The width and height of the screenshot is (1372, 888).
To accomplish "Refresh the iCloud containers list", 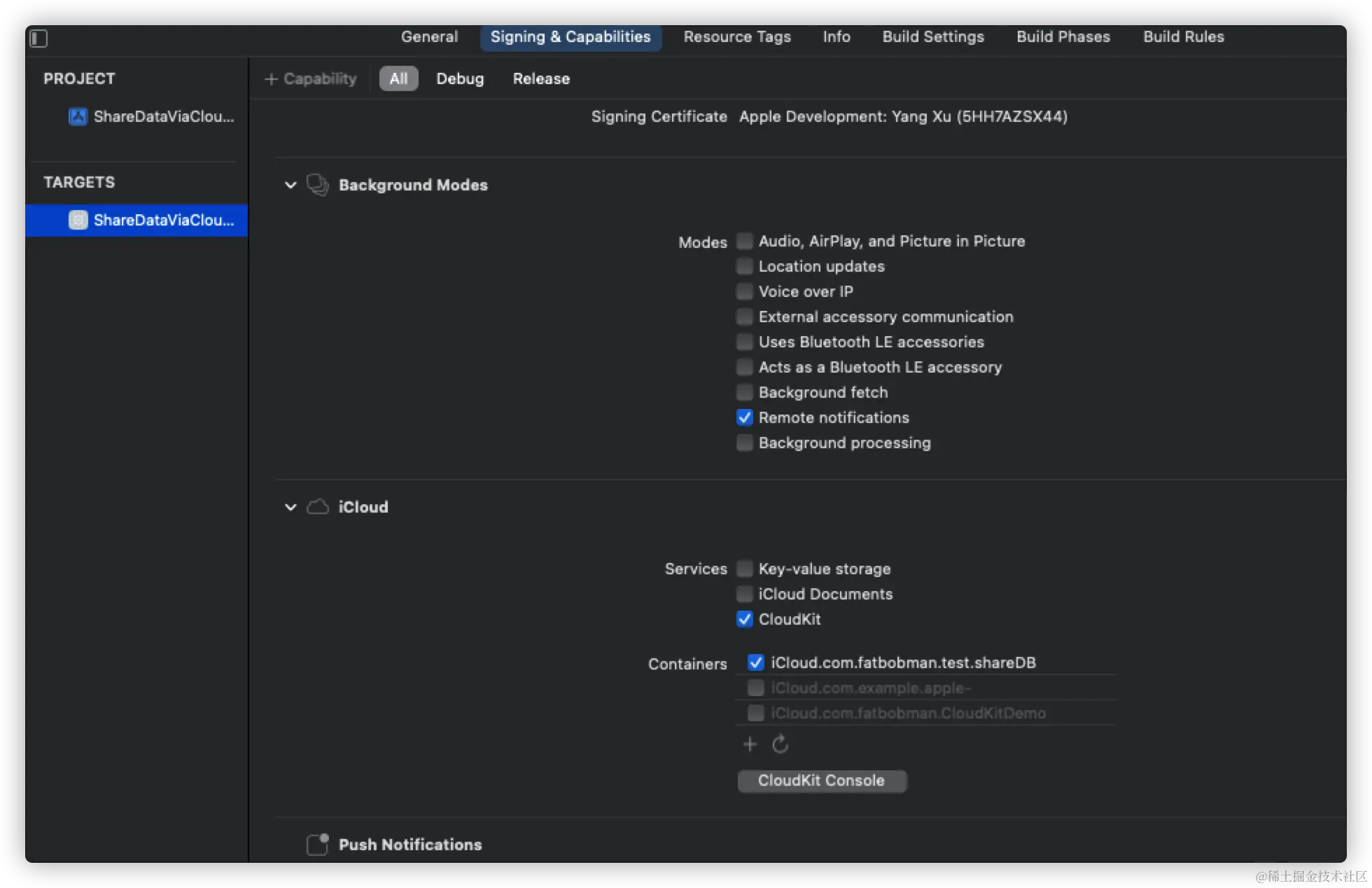I will 780,744.
